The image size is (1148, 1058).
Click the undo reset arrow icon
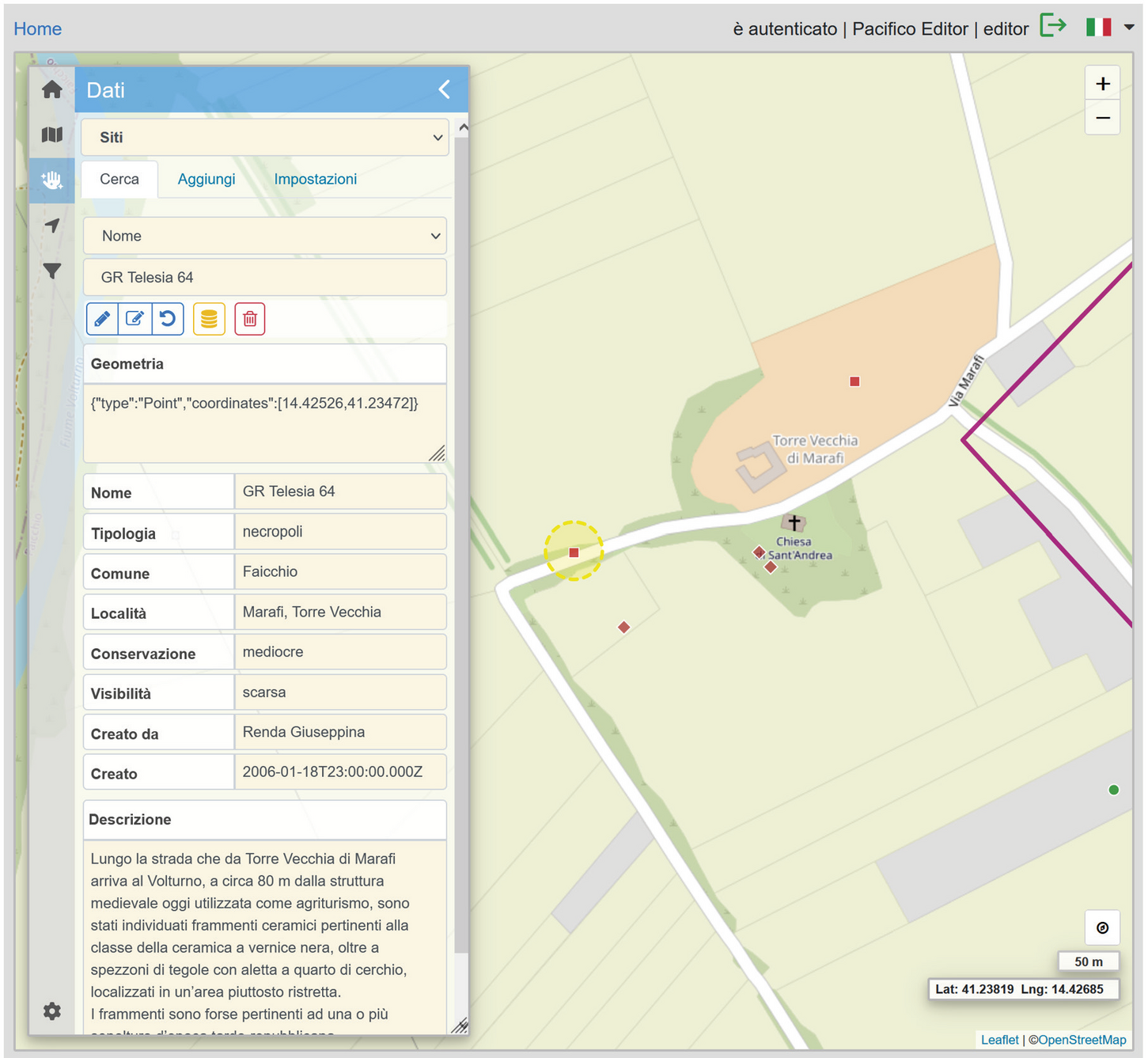tap(168, 319)
